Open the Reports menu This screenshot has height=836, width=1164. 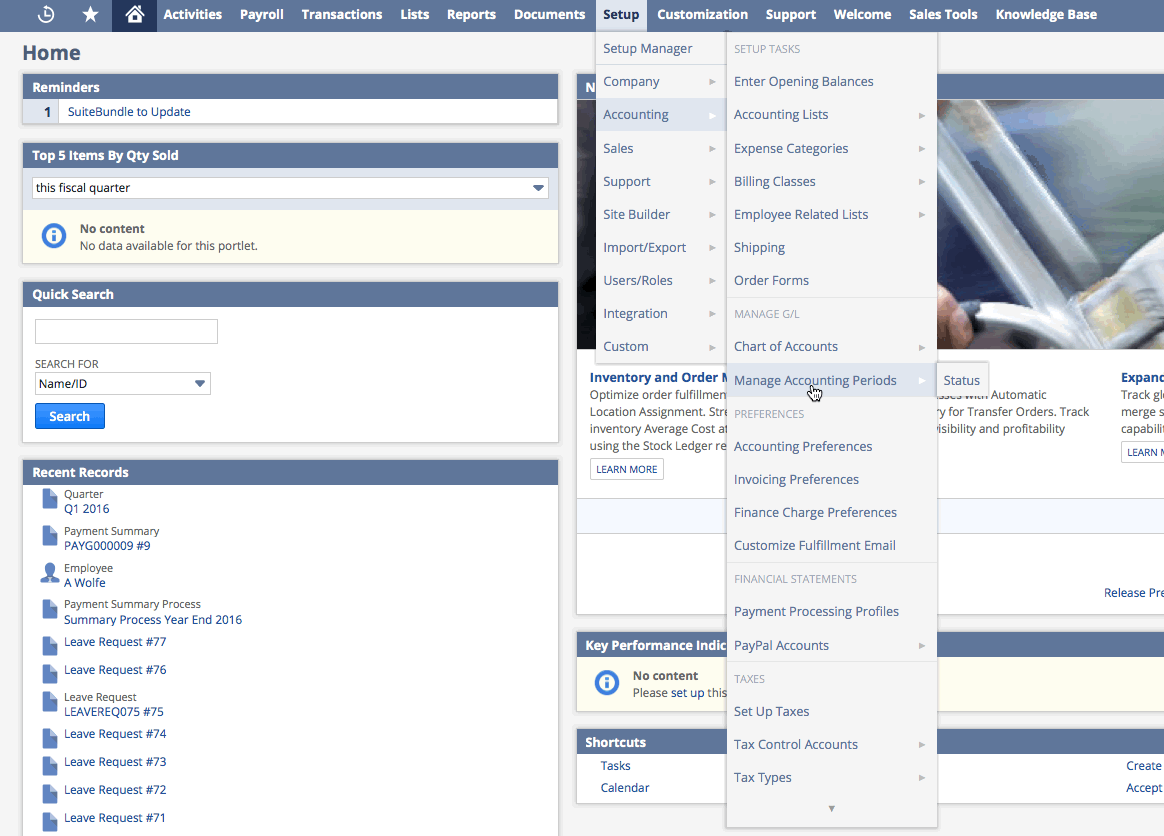[x=471, y=15]
